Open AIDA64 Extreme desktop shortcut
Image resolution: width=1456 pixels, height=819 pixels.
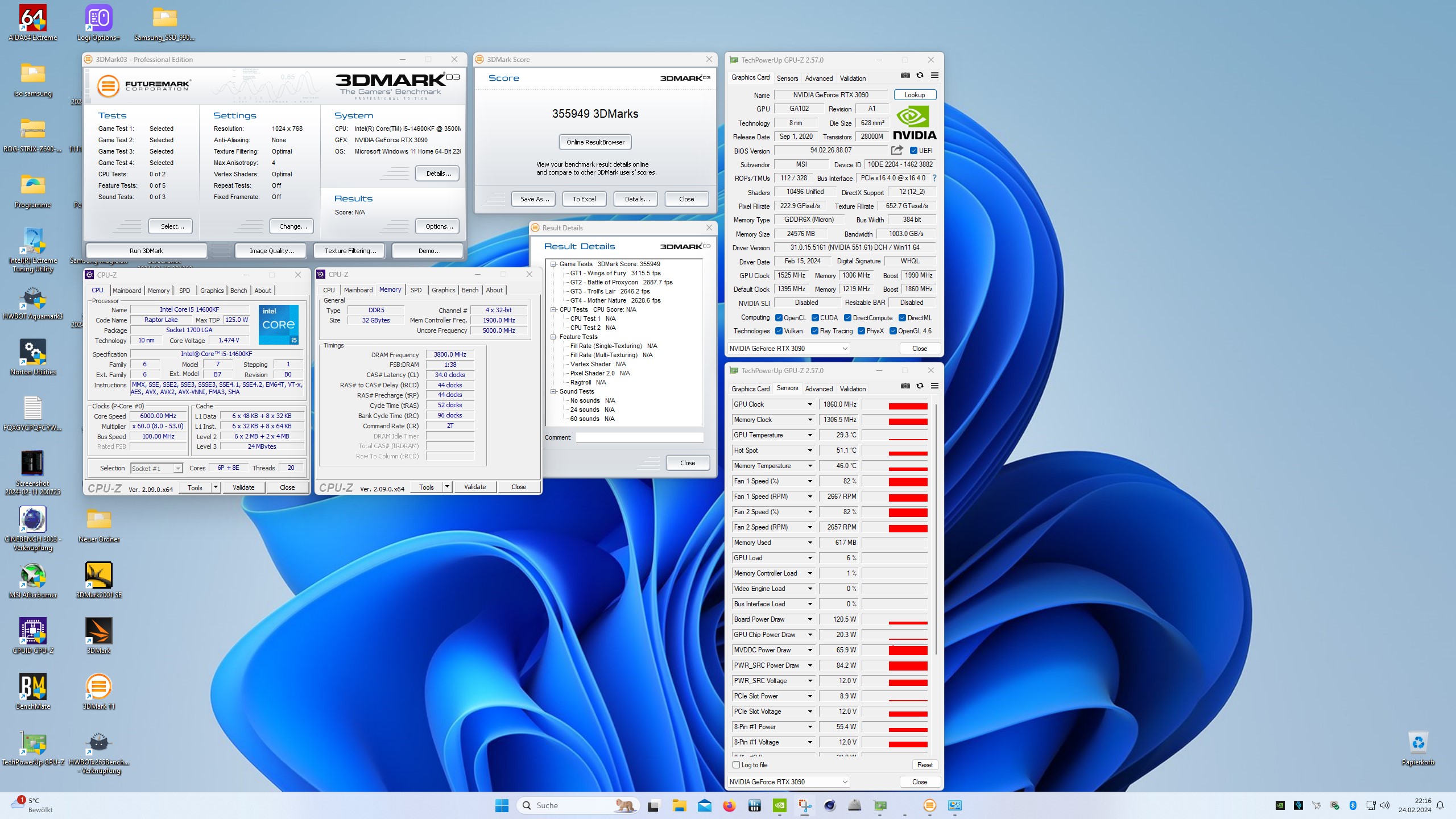click(33, 23)
